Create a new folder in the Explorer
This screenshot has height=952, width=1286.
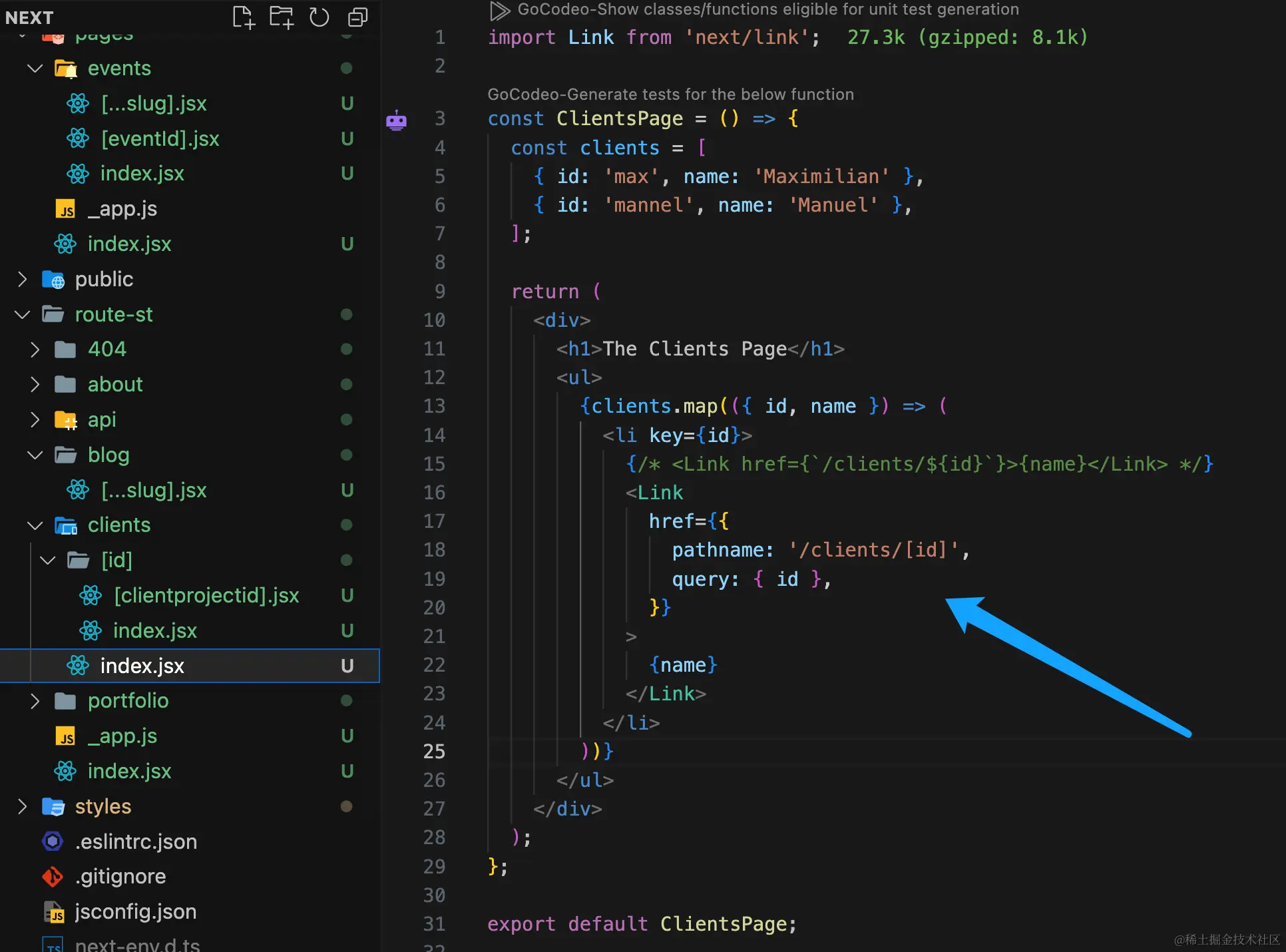[x=281, y=17]
